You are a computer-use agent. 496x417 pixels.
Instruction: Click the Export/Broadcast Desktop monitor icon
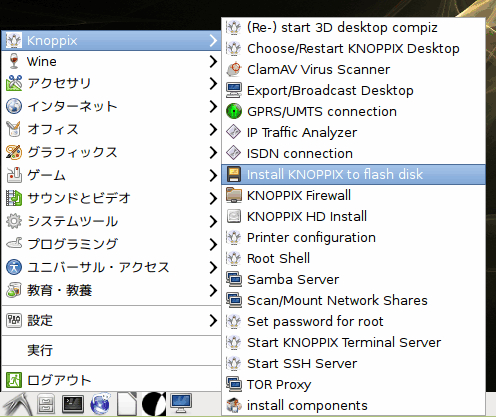coord(234,90)
